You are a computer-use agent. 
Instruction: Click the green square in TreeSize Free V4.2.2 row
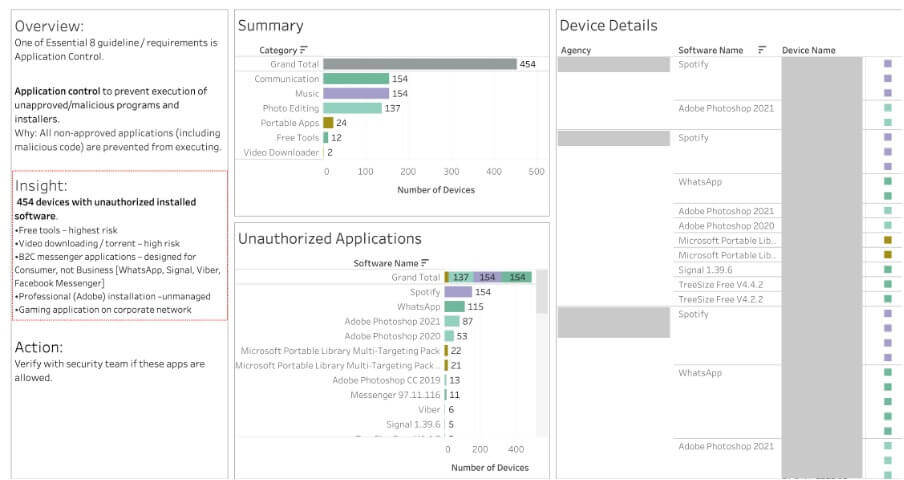coord(888,299)
